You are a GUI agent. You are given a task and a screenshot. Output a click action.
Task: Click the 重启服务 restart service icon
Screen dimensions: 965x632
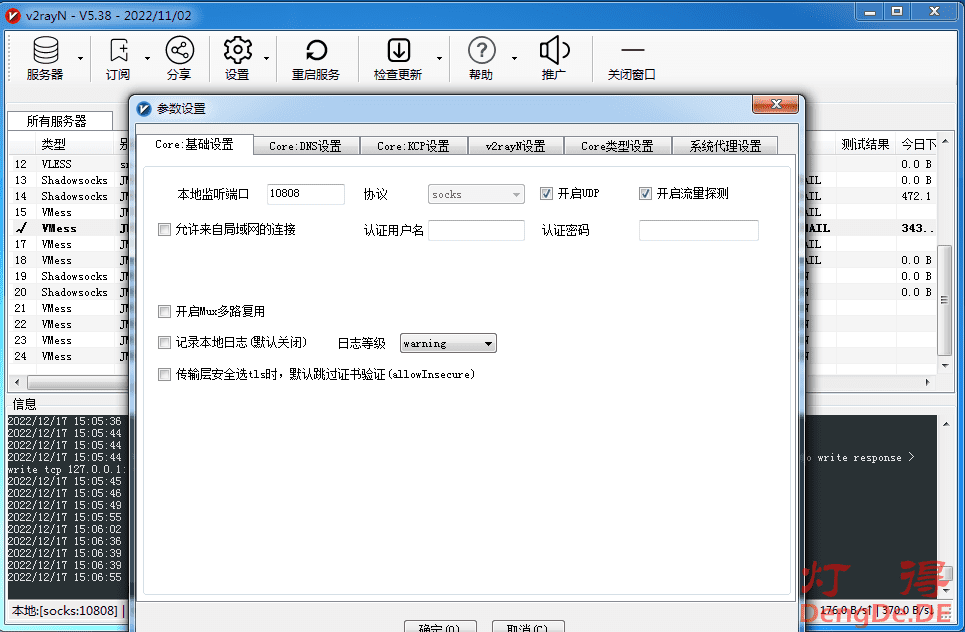coord(316,52)
